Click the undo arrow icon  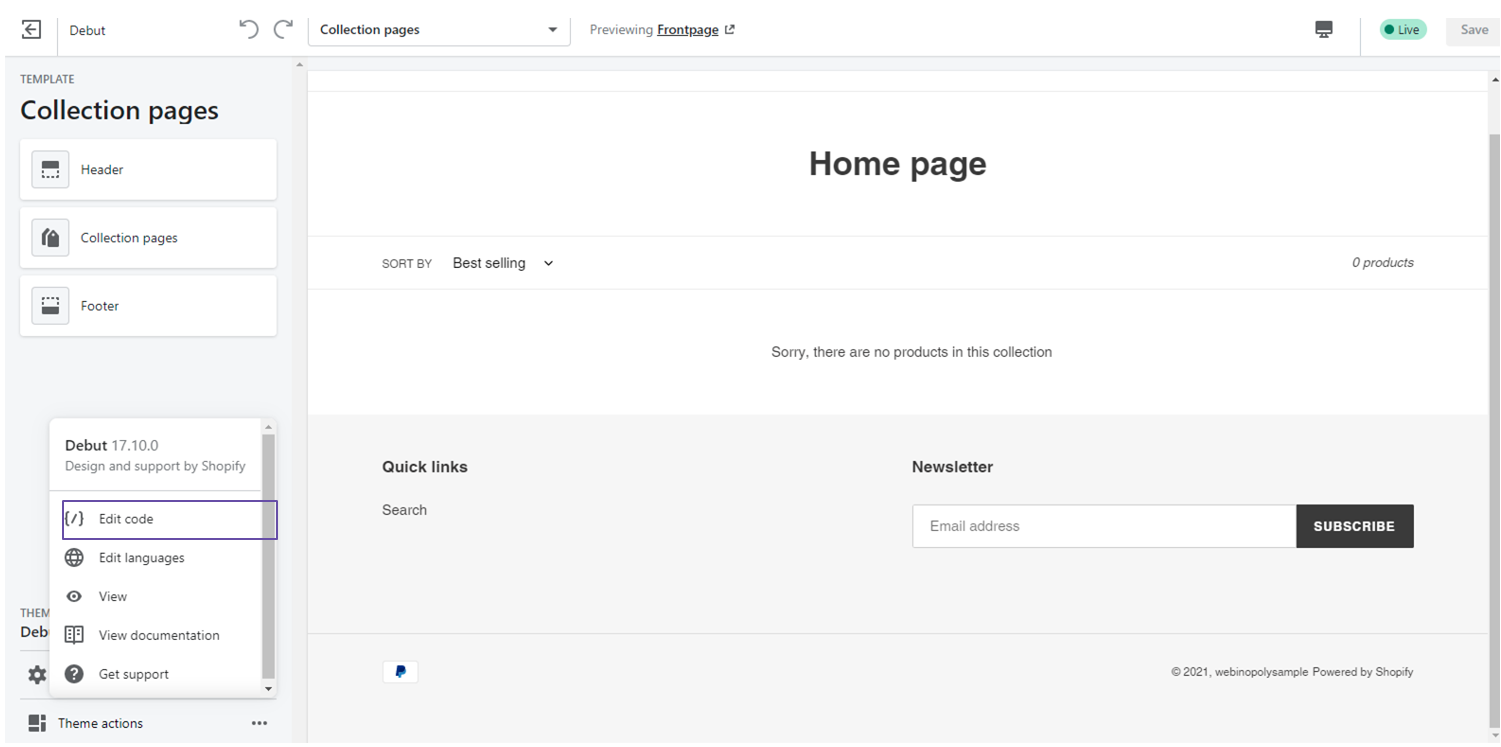point(249,30)
